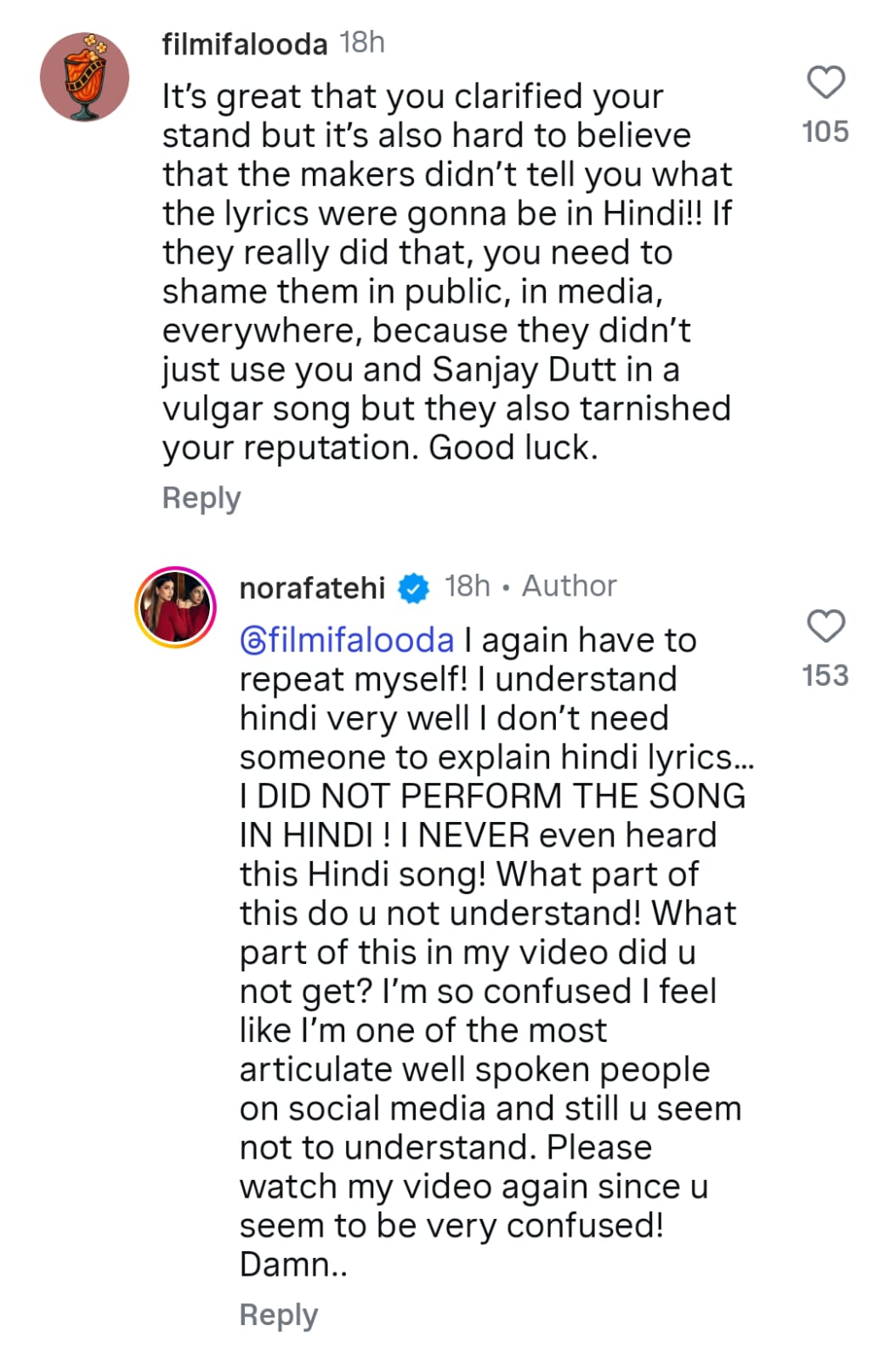The width and height of the screenshot is (896, 1360).
Task: Click the 18h timestamp on filmifalooda's comment
Action: click(x=362, y=41)
